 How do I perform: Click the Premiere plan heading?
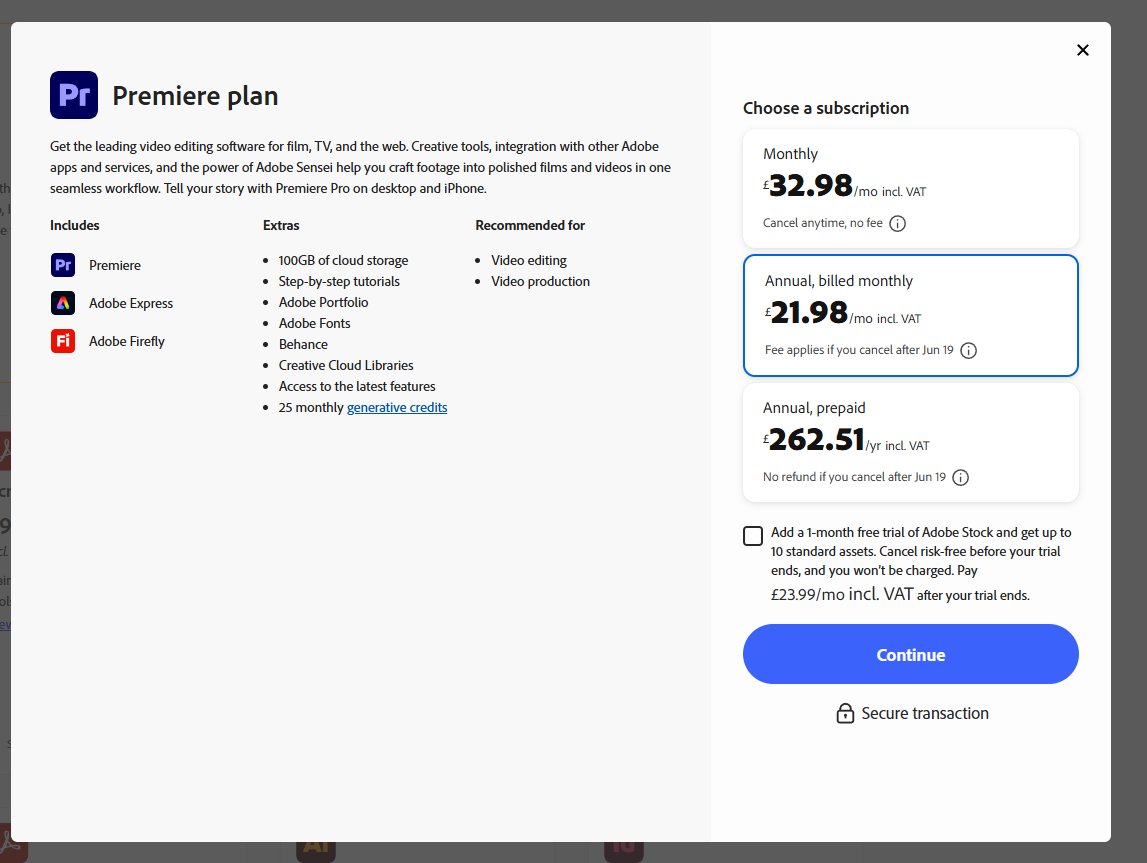tap(195, 96)
